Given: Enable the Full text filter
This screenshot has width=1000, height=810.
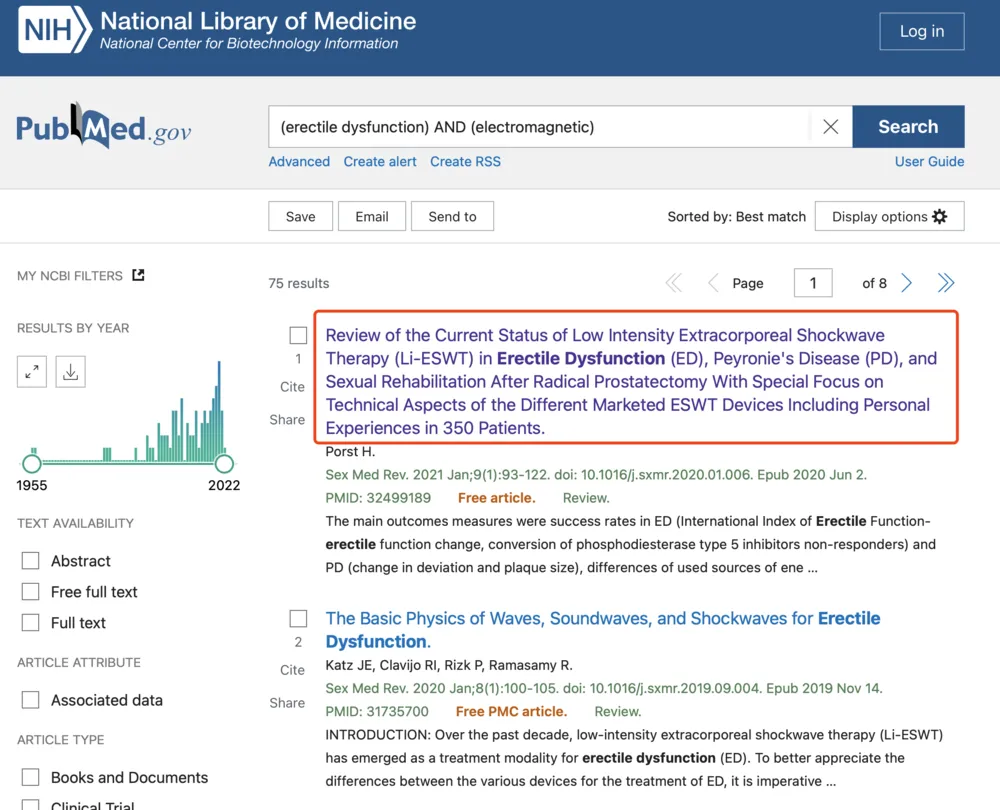Looking at the screenshot, I should click(31, 622).
